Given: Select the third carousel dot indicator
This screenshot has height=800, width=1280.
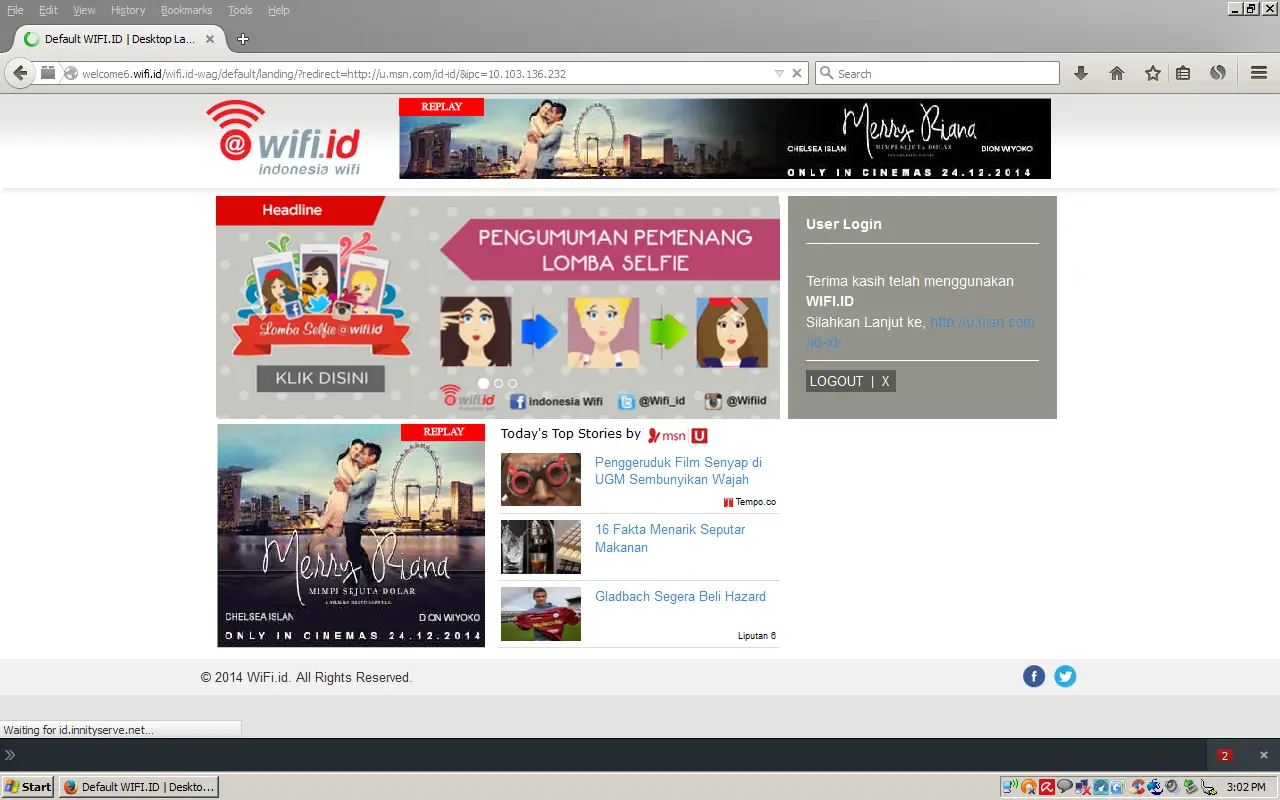Looking at the screenshot, I should pos(512,383).
